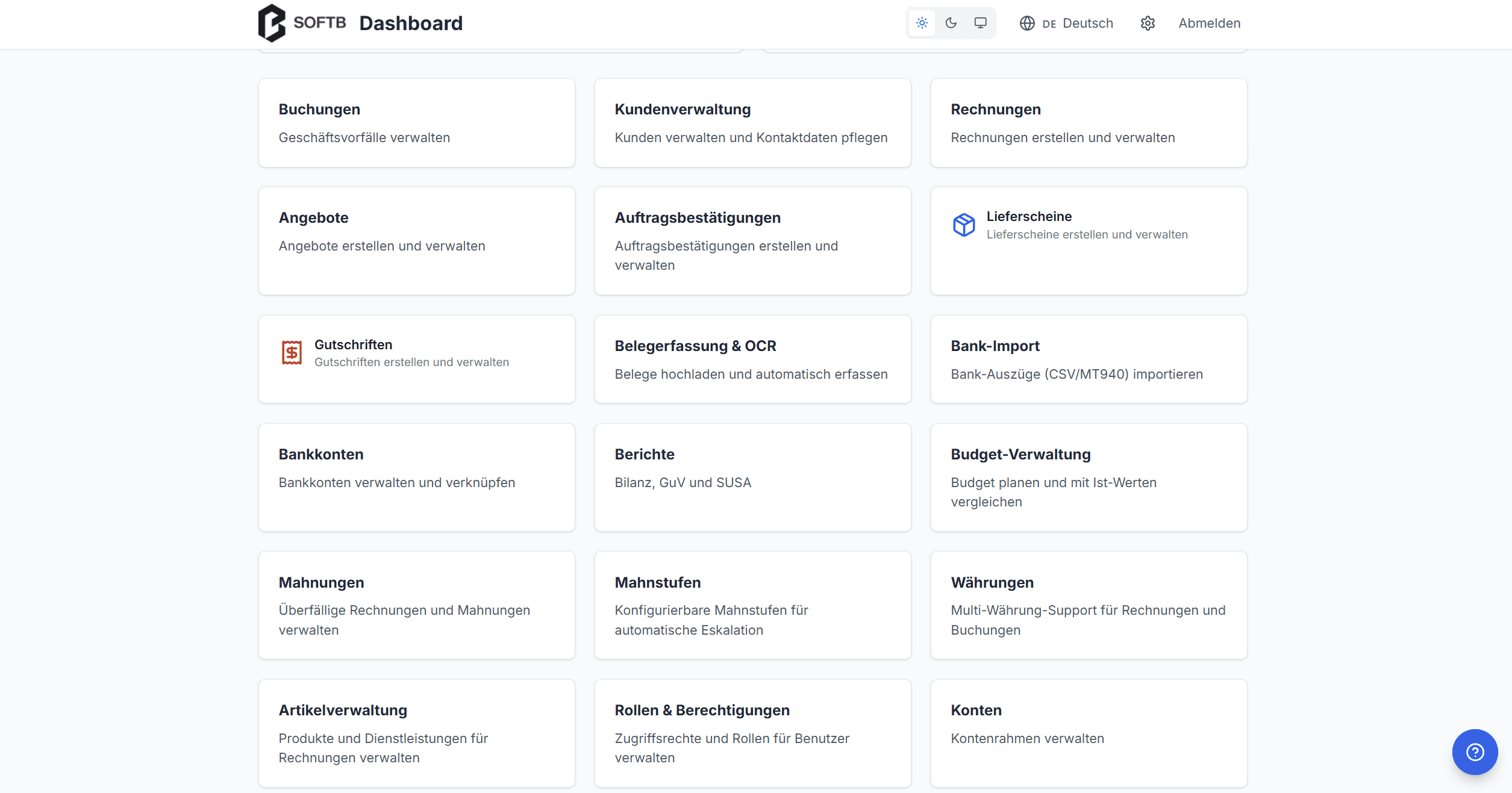Viewport: 1512px width, 793px height.
Task: Open the Kundenverwaltung card
Action: point(752,123)
